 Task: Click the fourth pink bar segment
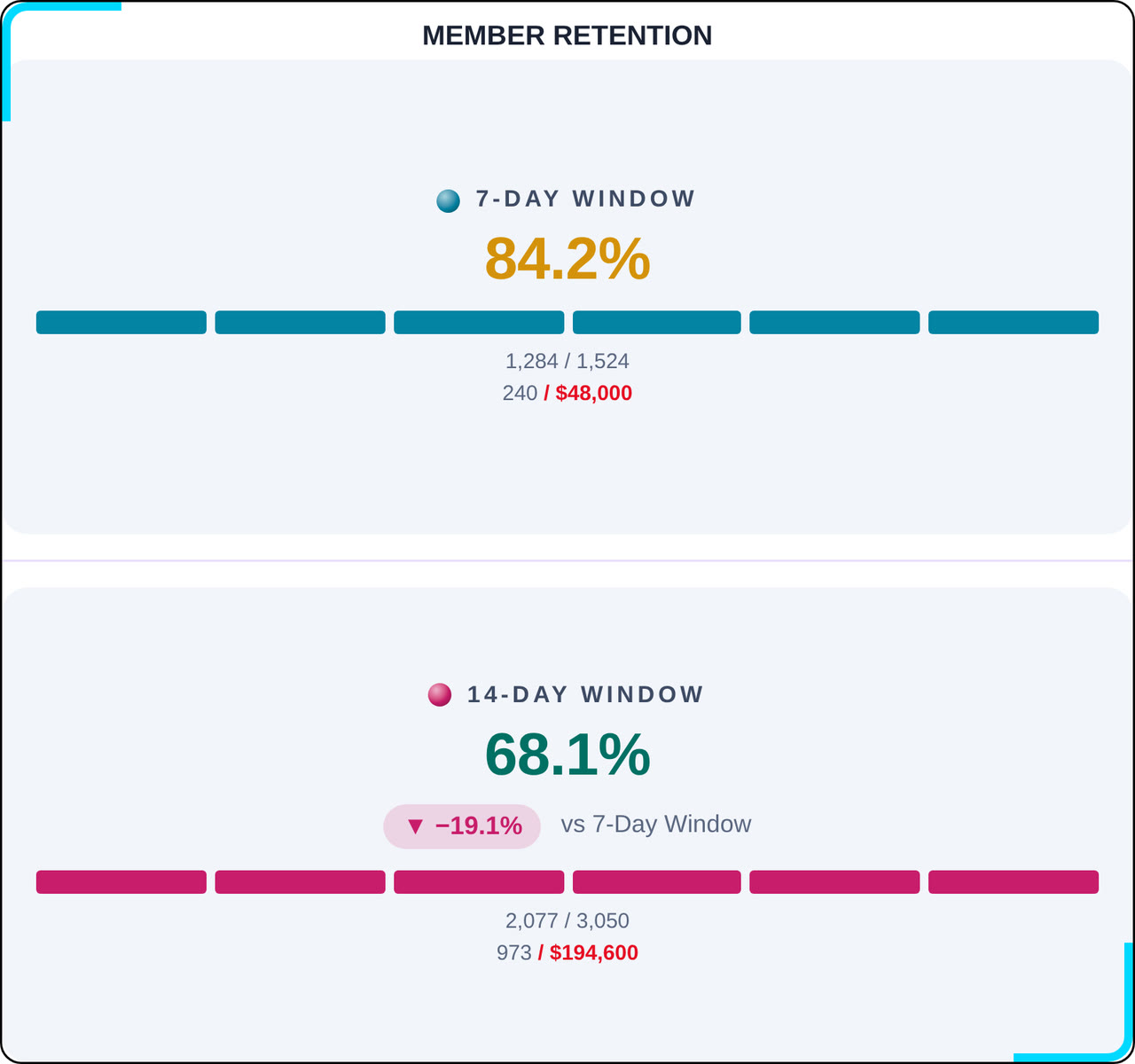(657, 882)
